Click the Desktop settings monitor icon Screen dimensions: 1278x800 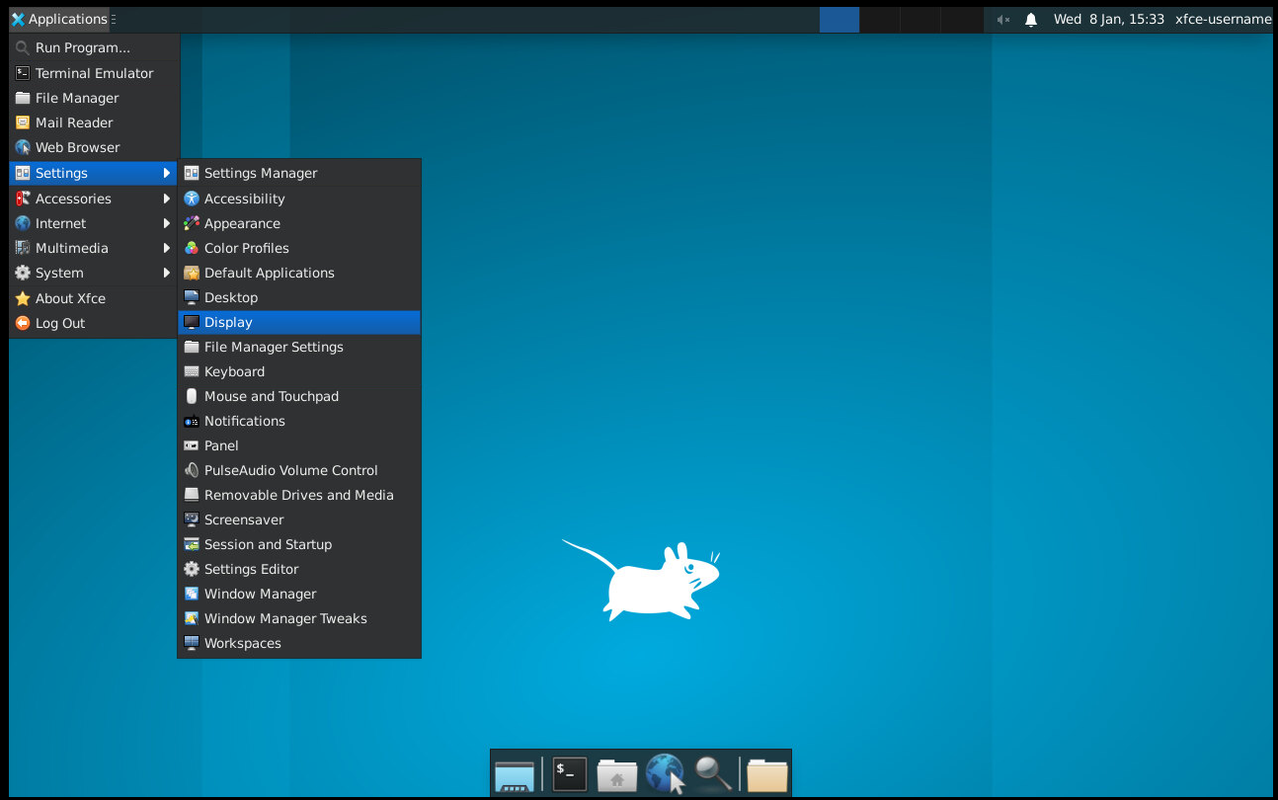(x=192, y=298)
